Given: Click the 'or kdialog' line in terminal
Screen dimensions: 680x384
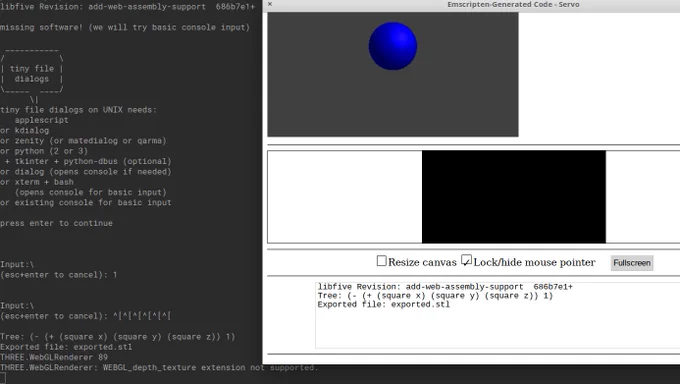Looking at the screenshot, I should [x=24, y=130].
